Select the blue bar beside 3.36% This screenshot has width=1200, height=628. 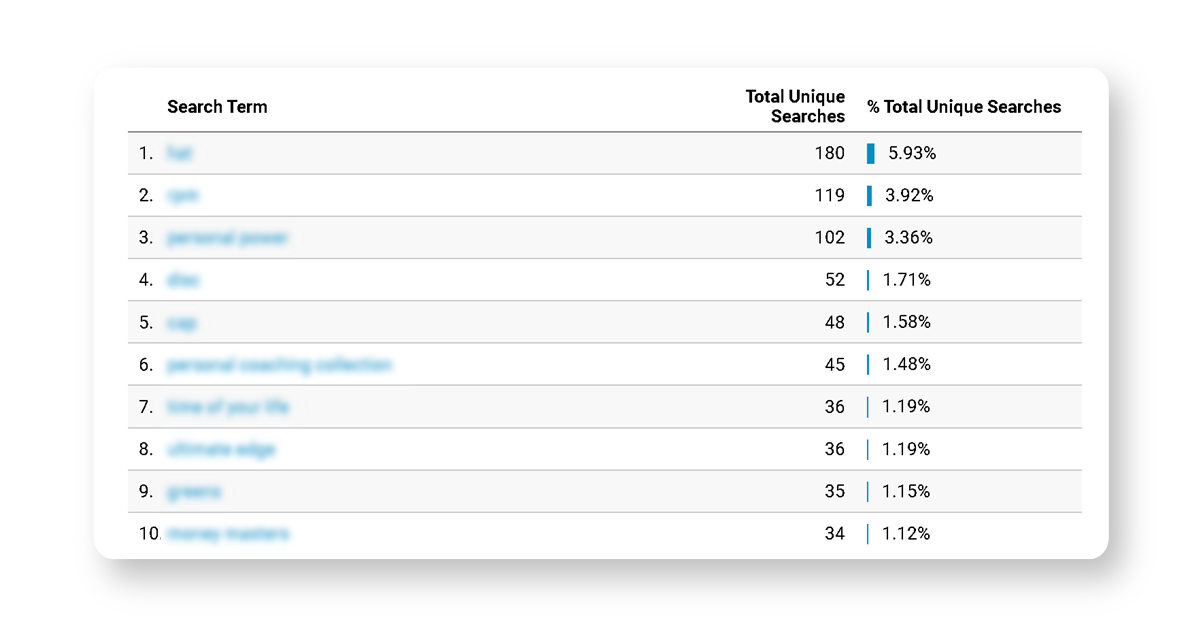click(870, 238)
